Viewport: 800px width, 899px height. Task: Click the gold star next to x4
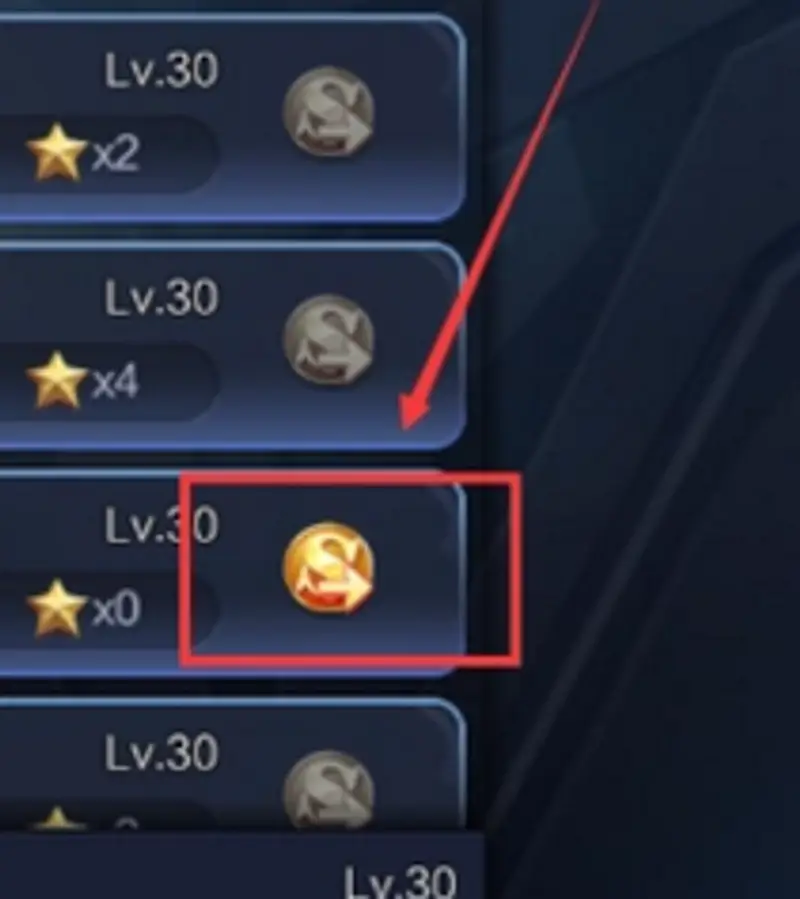pos(56,380)
